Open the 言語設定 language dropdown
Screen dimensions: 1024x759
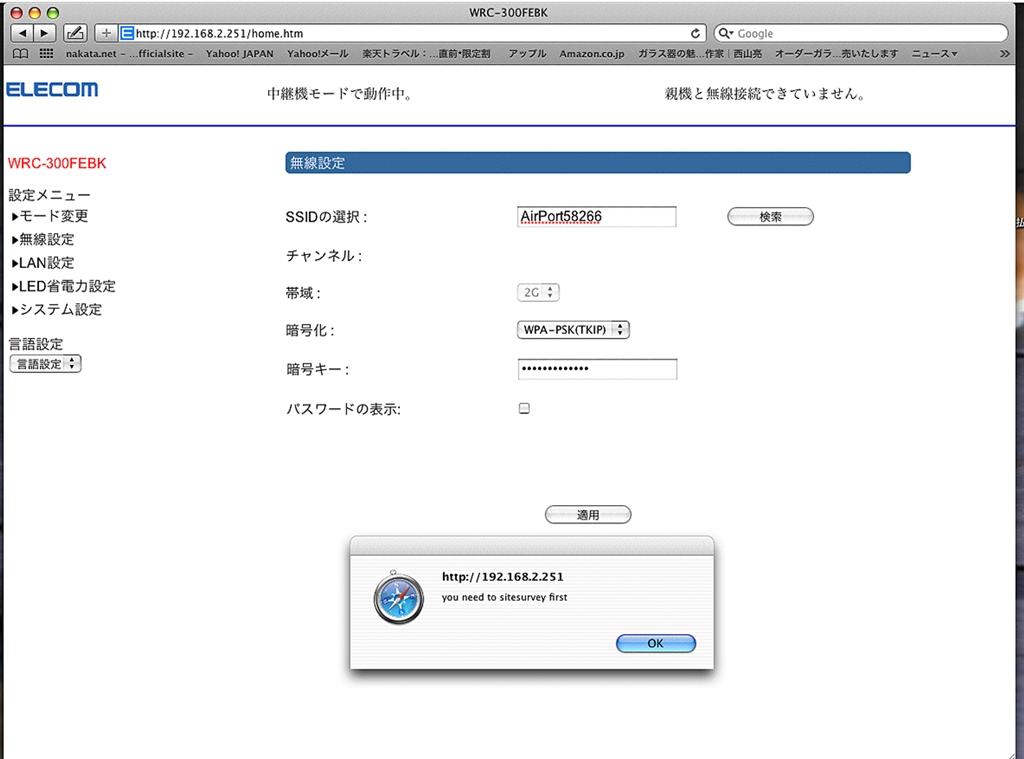click(x=46, y=364)
